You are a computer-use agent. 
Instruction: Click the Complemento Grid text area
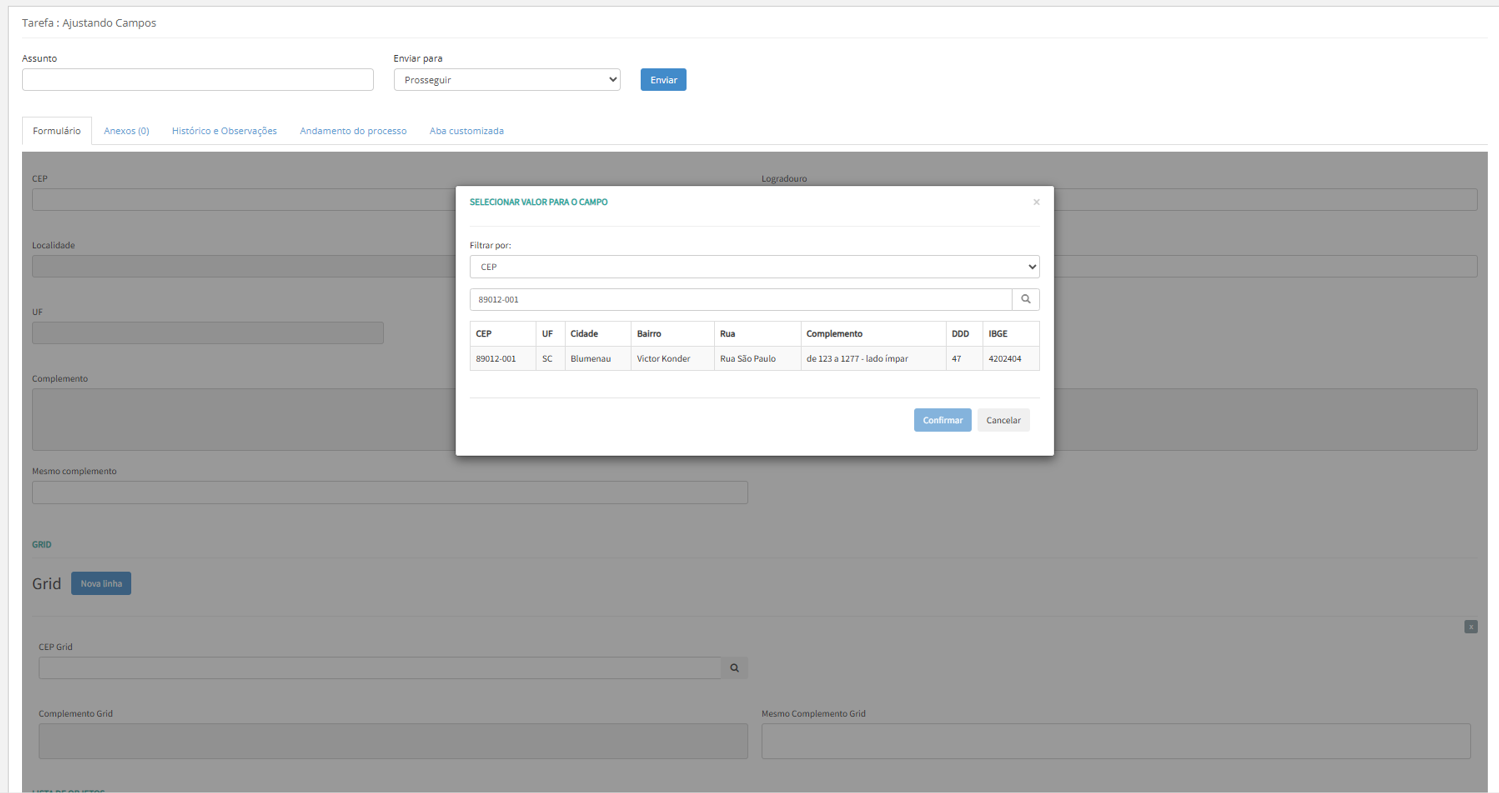pyautogui.click(x=393, y=741)
